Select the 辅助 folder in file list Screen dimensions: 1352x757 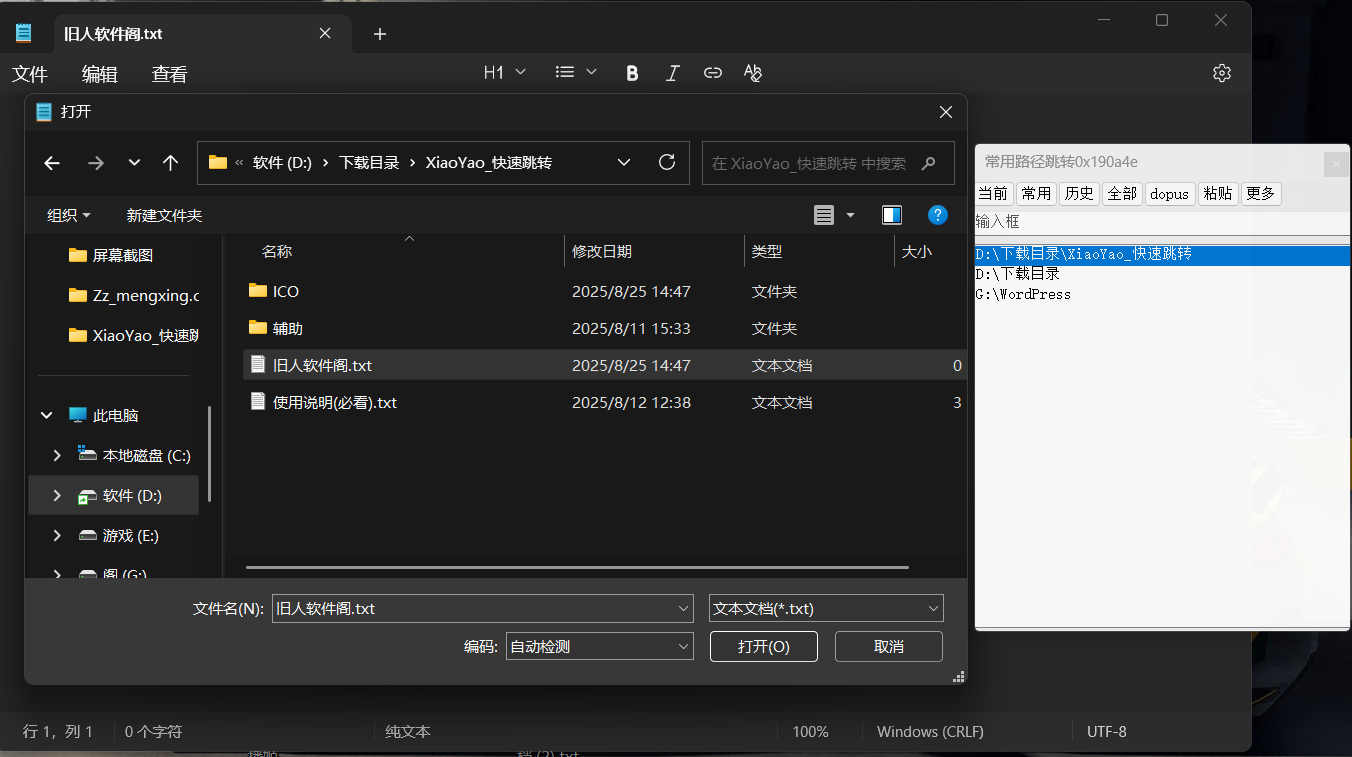(606, 328)
